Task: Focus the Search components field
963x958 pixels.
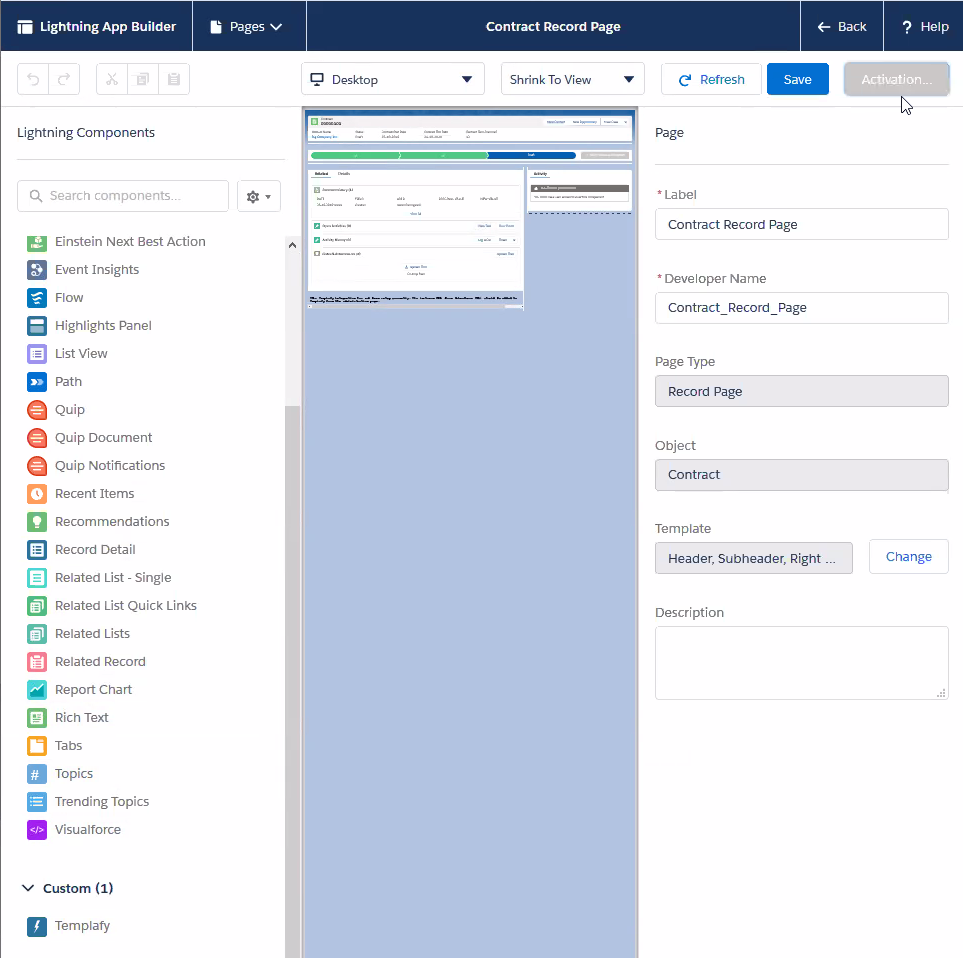Action: 123,196
